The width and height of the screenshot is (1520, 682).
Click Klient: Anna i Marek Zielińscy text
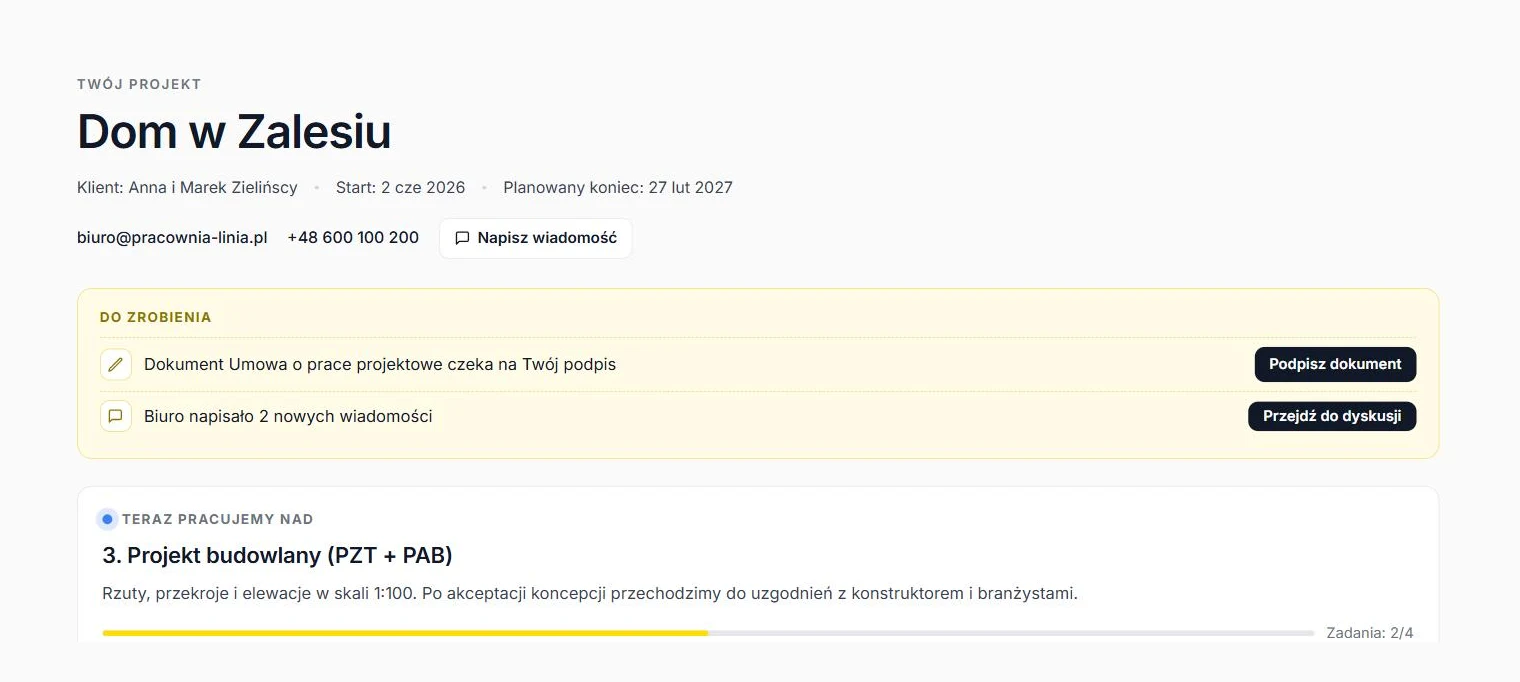pos(187,187)
